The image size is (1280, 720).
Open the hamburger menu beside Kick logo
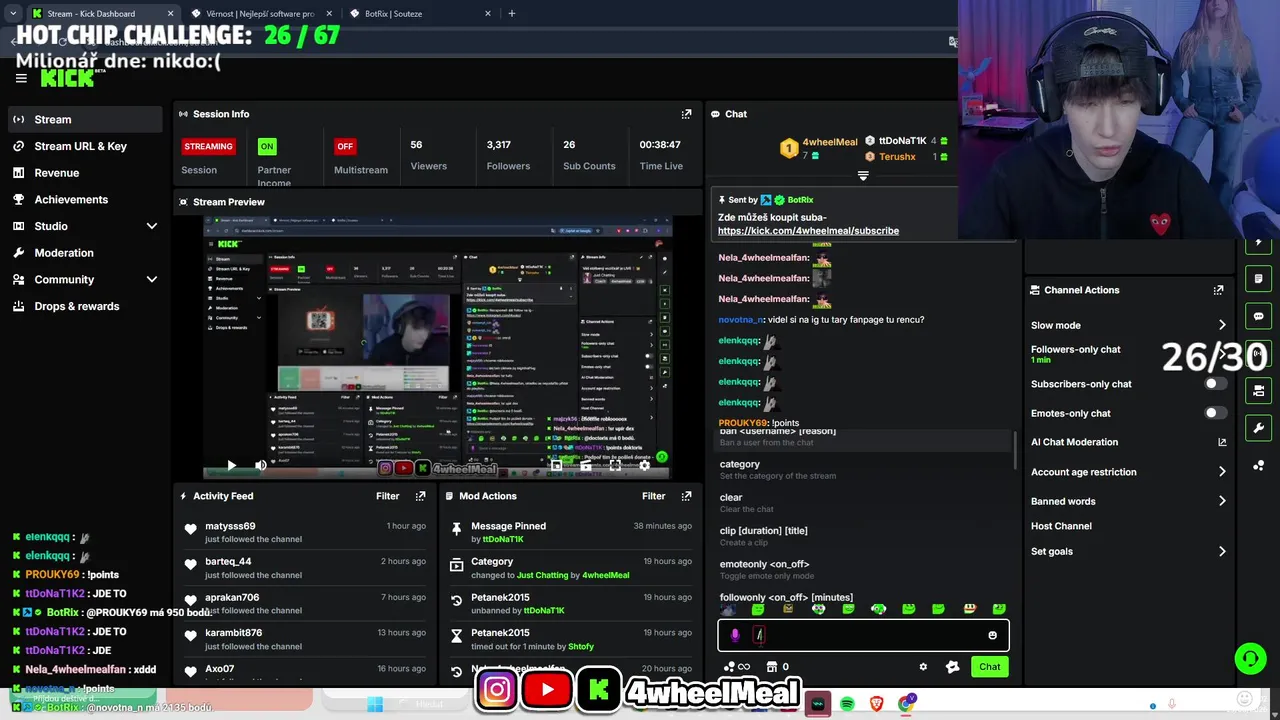click(x=21, y=78)
